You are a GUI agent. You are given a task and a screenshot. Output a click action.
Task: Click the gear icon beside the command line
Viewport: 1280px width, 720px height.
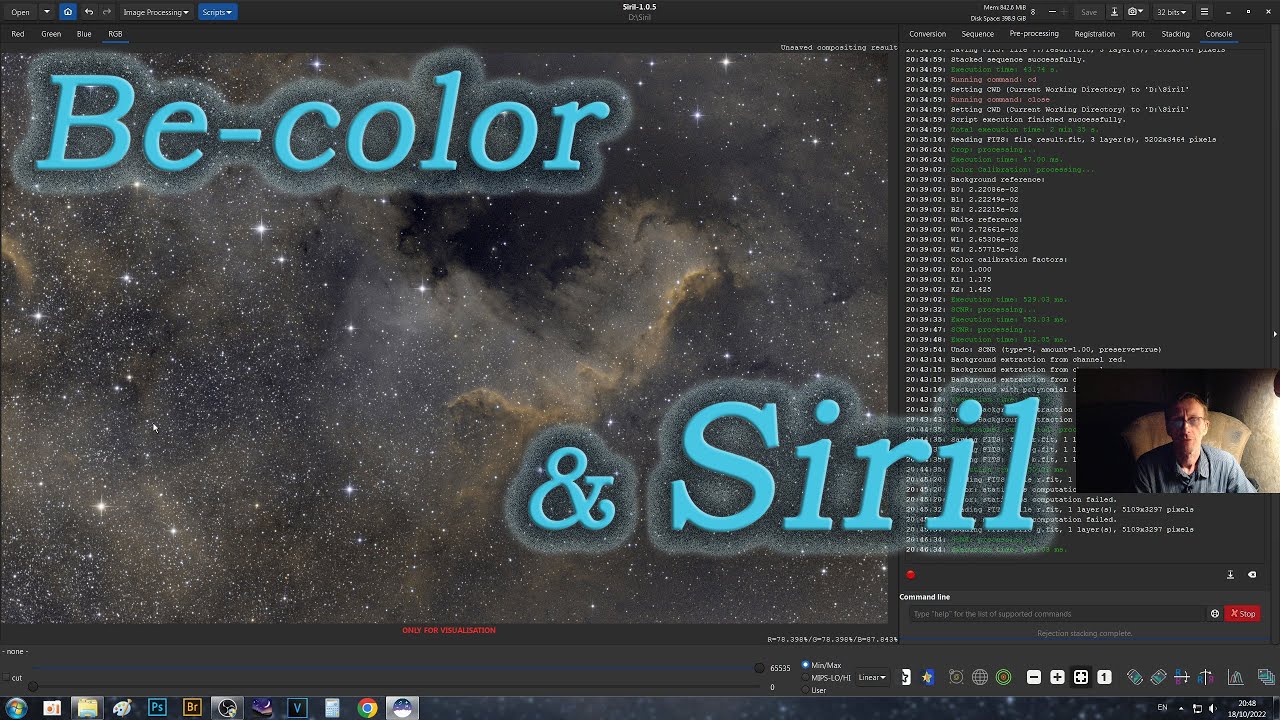[1215, 614]
